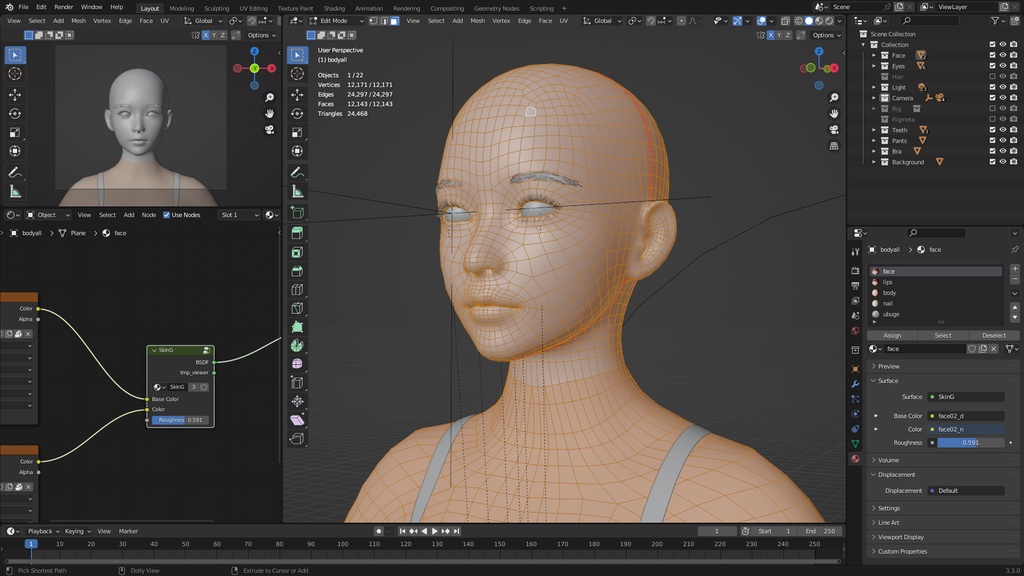Expand the Volume panel in material properties

[x=890, y=459]
